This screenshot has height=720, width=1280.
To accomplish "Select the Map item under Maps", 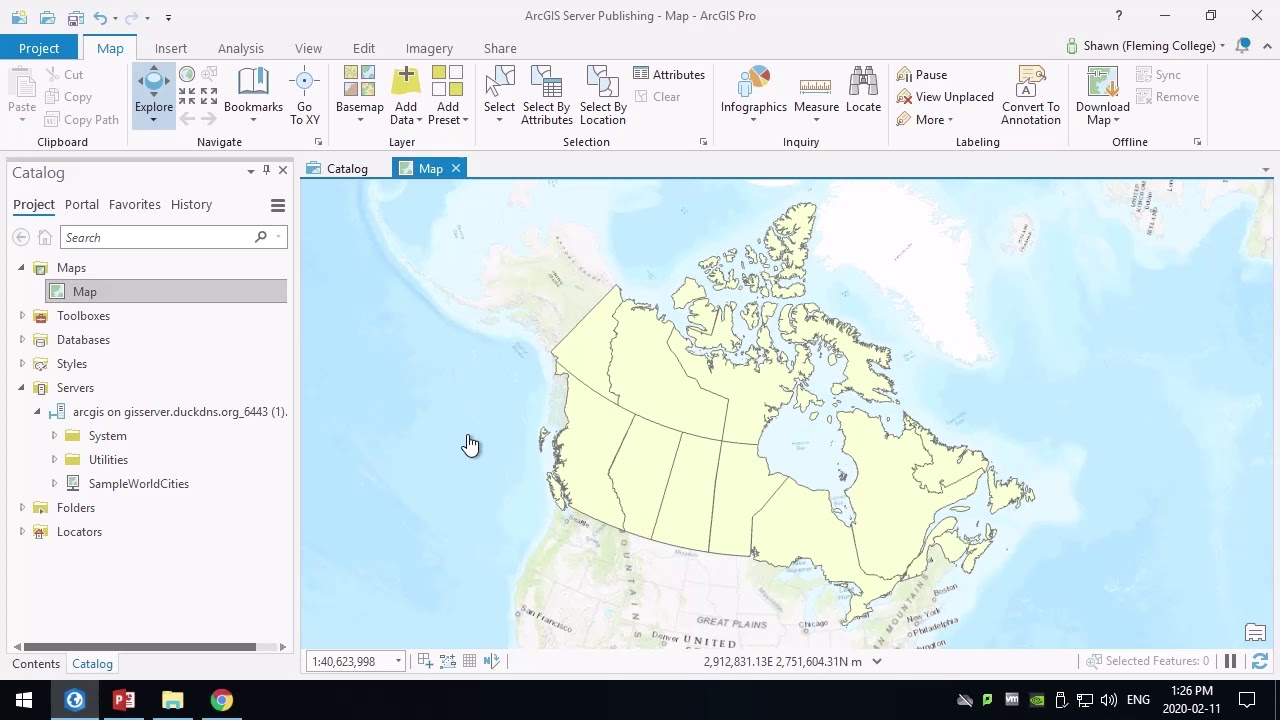I will [166, 292].
